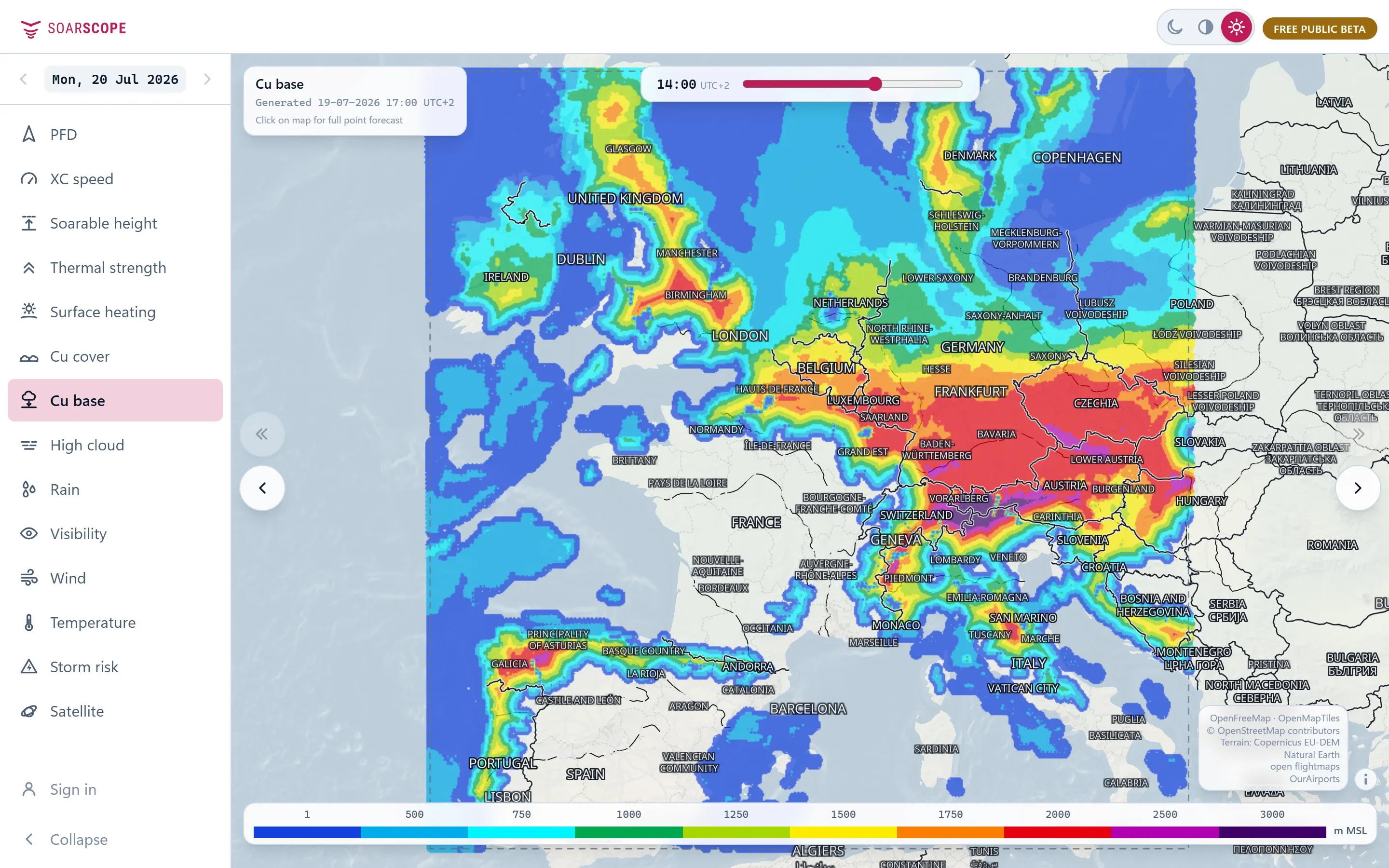The height and width of the screenshot is (868, 1389).
Task: Open the Storm risk warning icon
Action: point(29,666)
